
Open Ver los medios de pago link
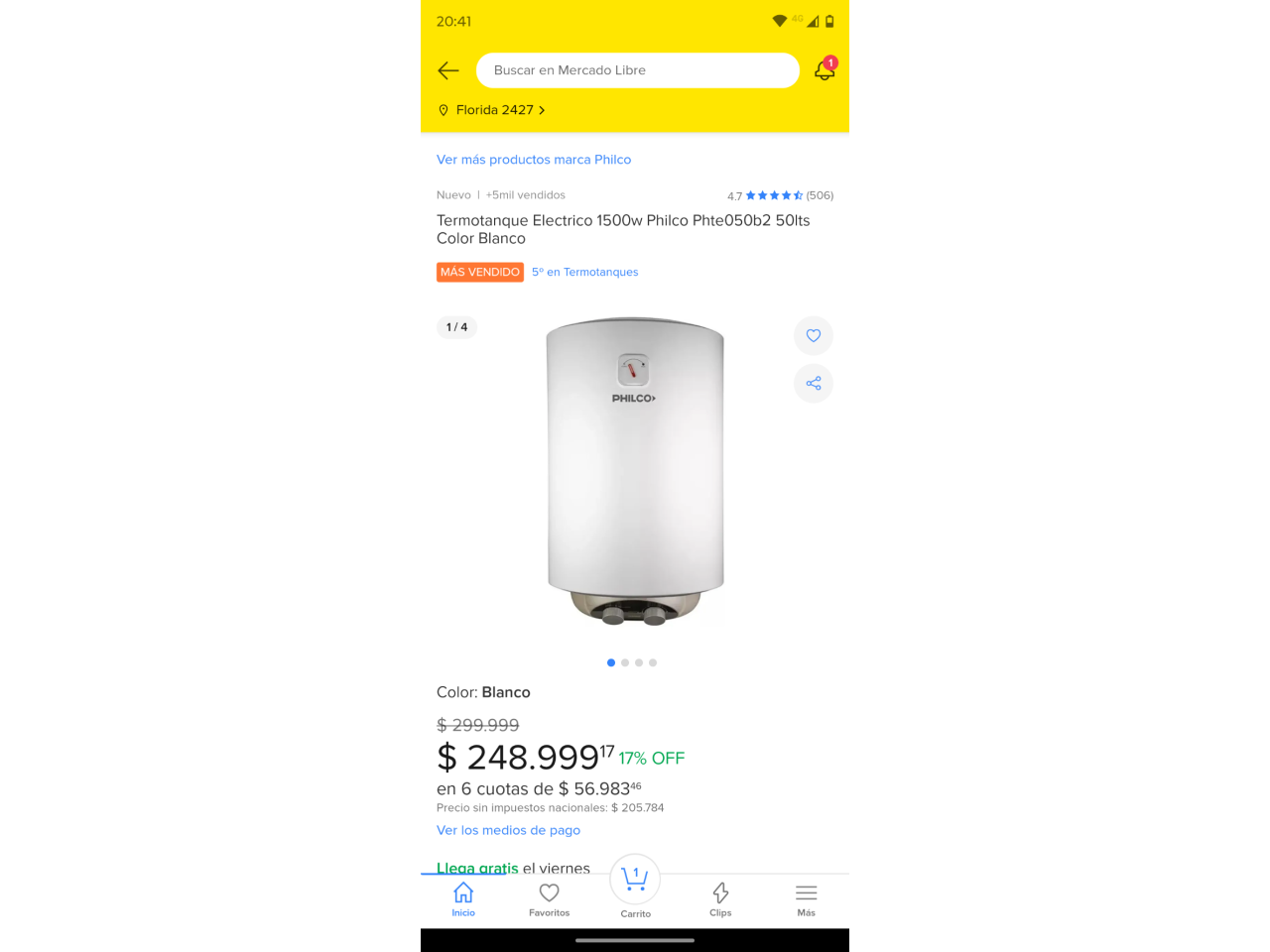pos(508,830)
